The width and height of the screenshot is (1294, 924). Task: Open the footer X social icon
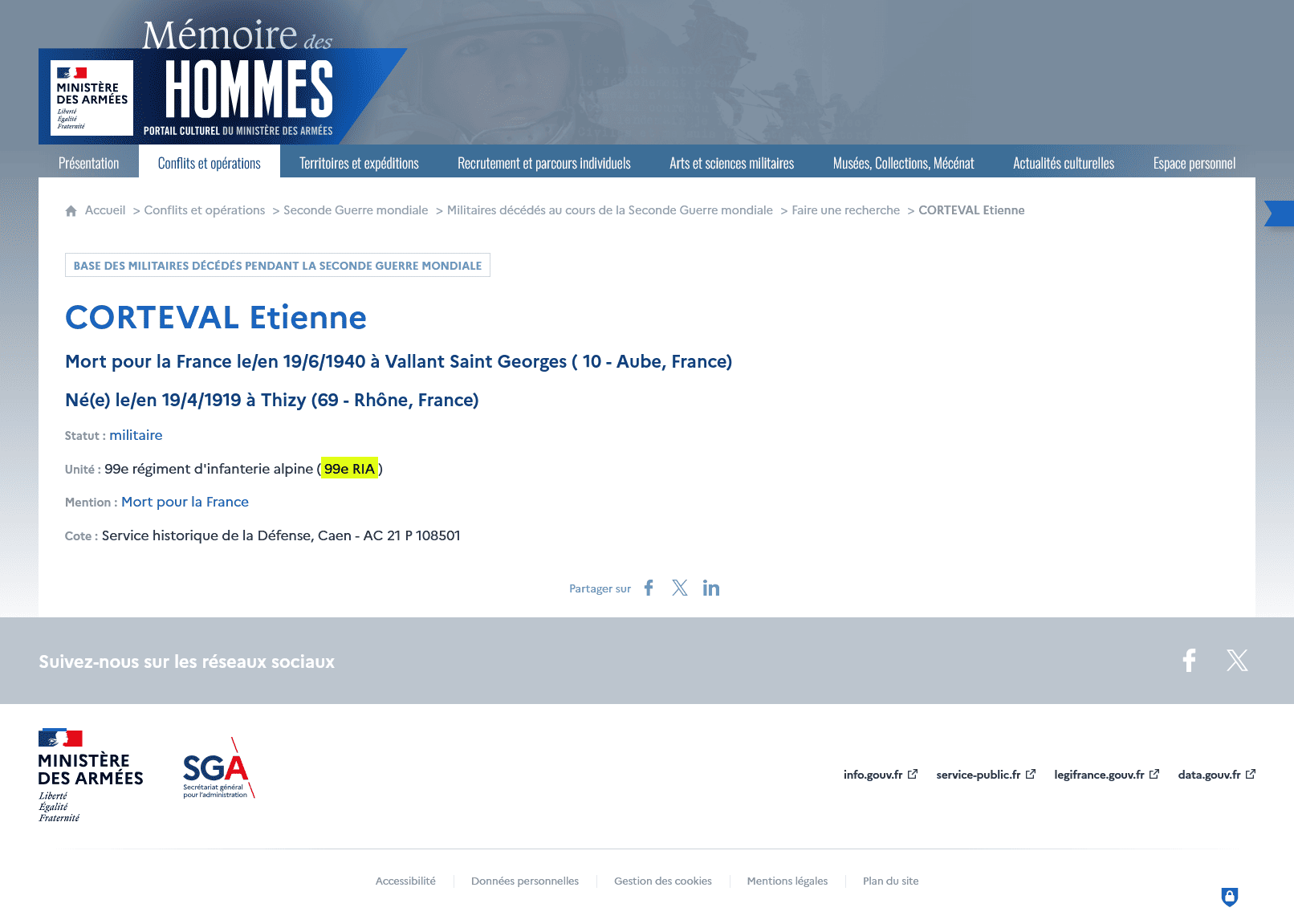[1237, 661]
